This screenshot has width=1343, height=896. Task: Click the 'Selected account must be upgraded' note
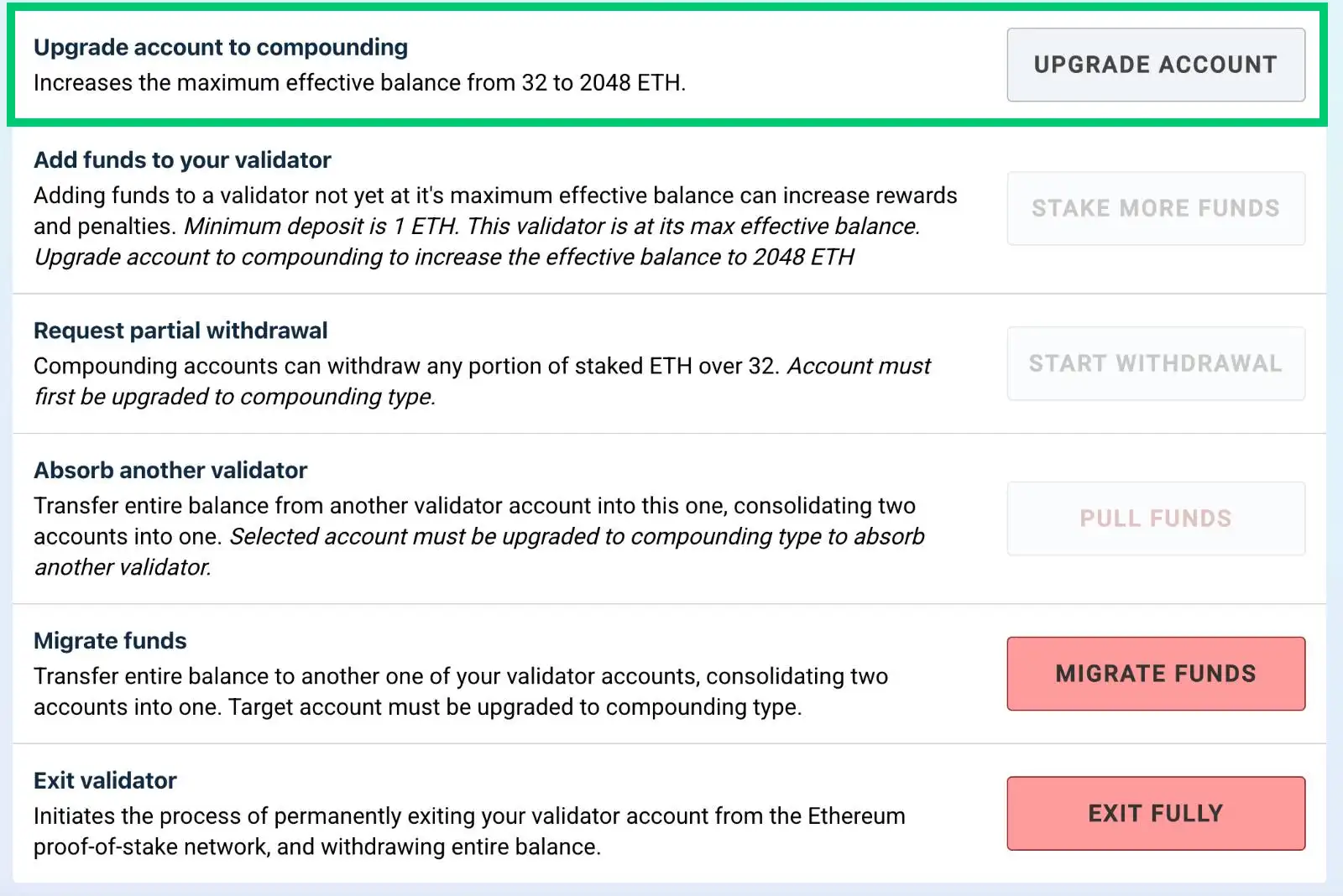(x=479, y=551)
